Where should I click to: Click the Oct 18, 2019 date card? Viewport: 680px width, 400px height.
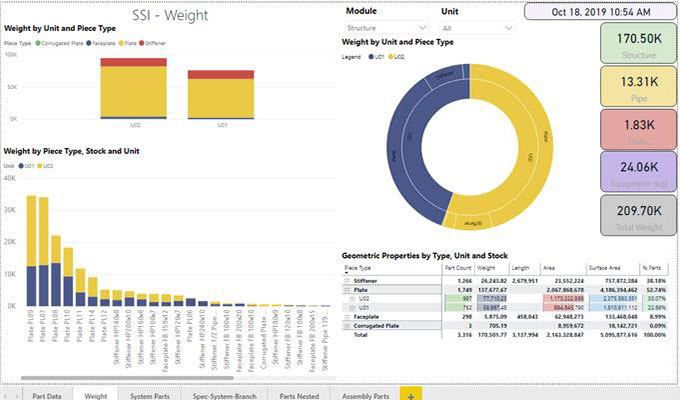(x=601, y=12)
